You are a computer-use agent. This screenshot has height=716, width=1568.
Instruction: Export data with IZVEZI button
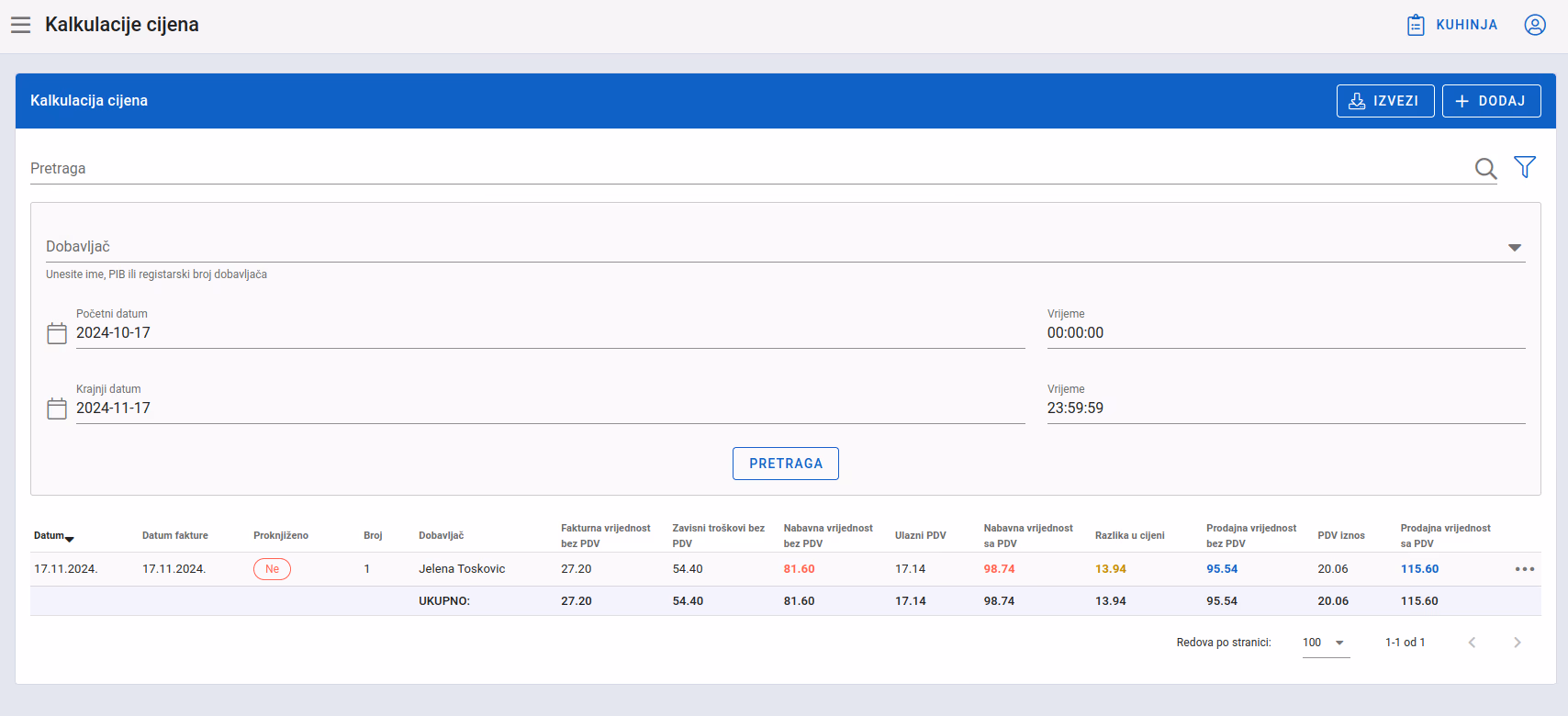[x=1385, y=101]
